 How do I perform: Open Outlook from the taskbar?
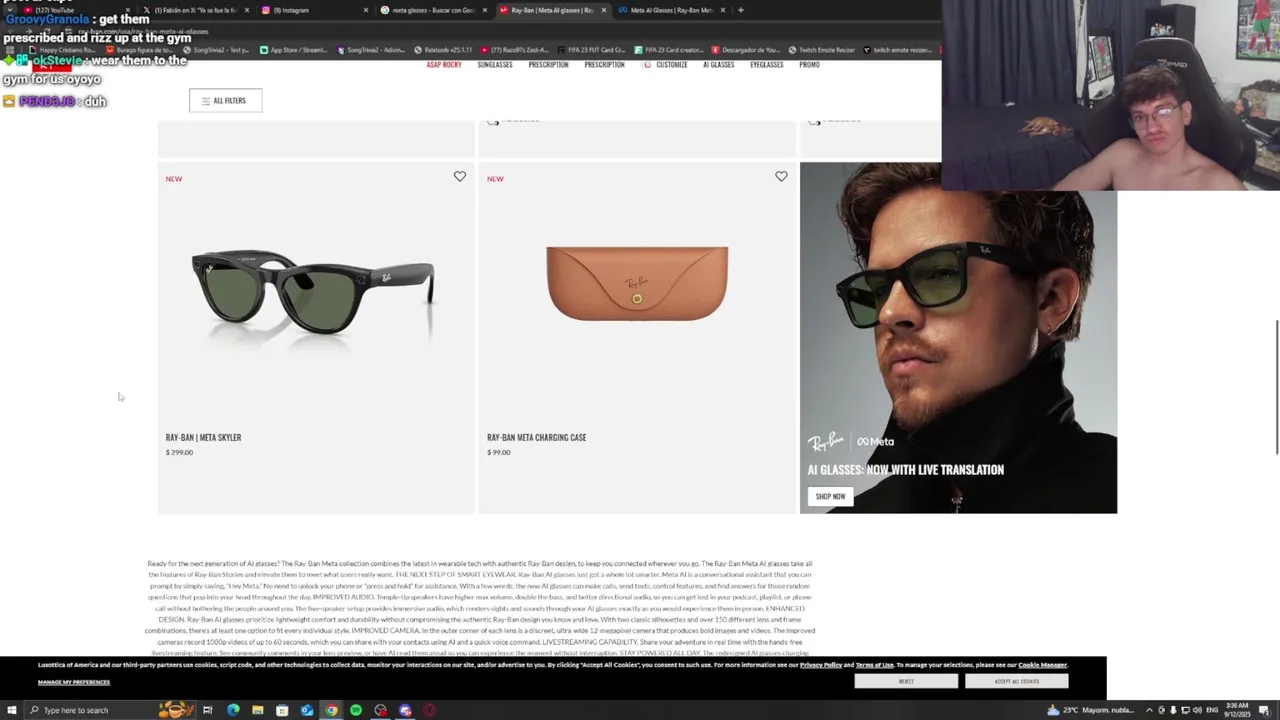(x=306, y=710)
